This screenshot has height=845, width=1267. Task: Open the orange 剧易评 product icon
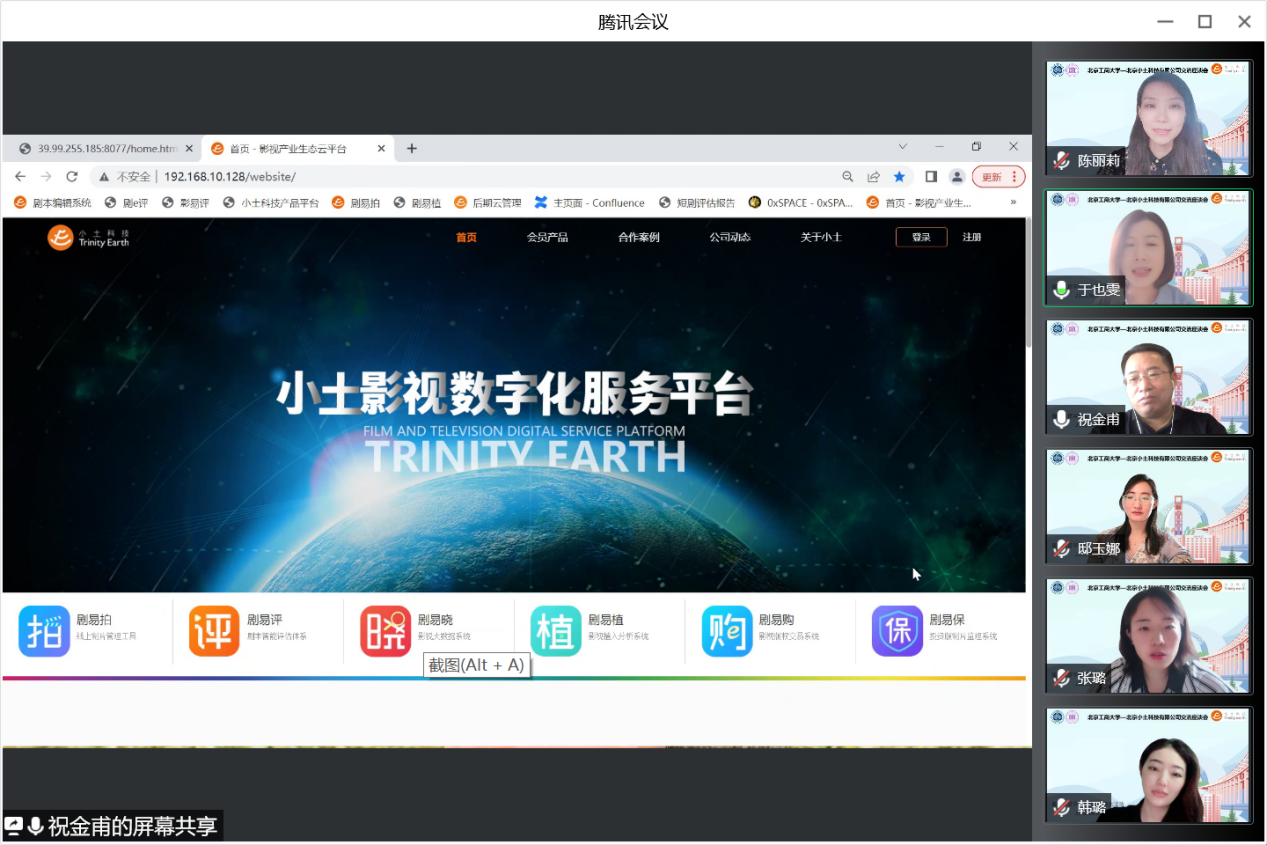pyautogui.click(x=214, y=631)
